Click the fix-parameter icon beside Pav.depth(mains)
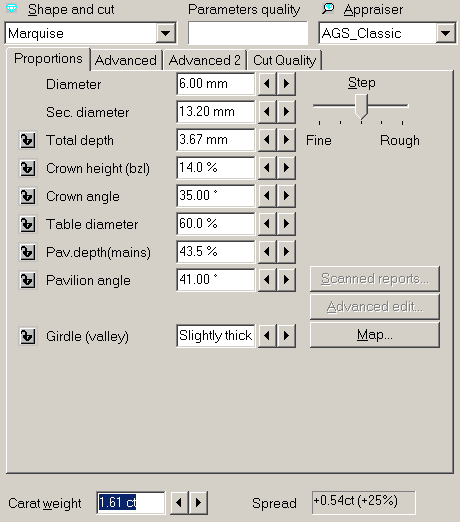 (x=28, y=252)
